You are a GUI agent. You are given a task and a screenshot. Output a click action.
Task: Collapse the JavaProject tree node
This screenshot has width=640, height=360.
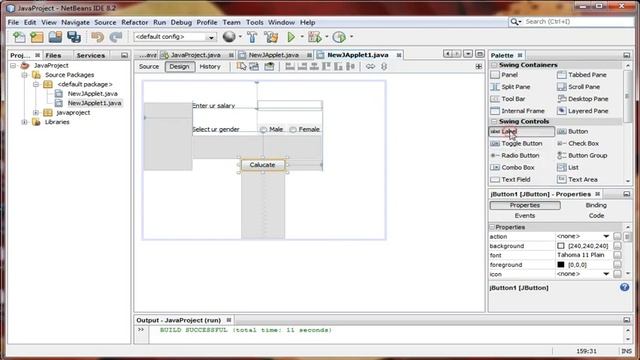pyautogui.click(x=13, y=65)
